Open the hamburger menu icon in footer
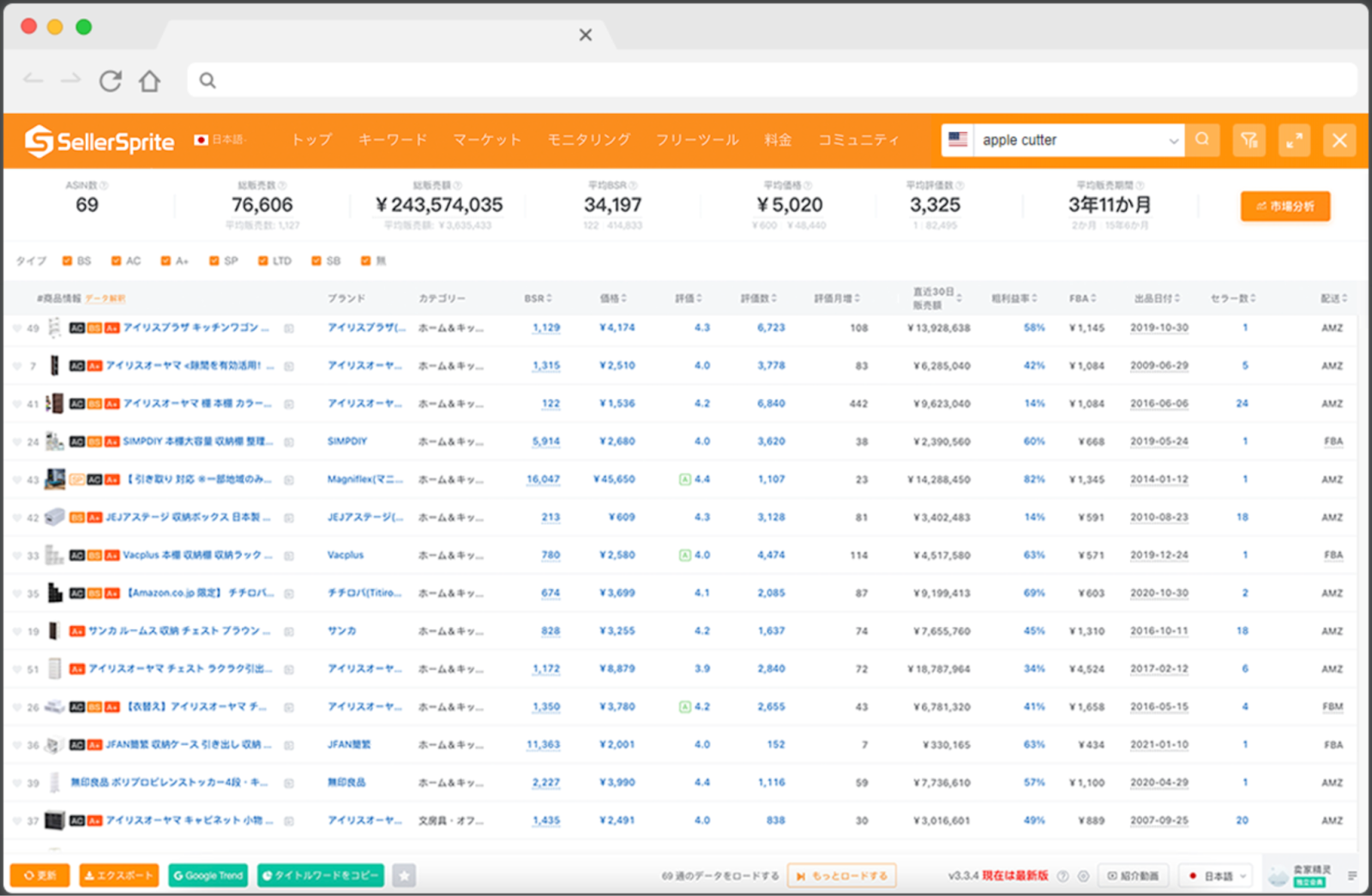Viewport: 1372px width, 896px height. click(1352, 876)
